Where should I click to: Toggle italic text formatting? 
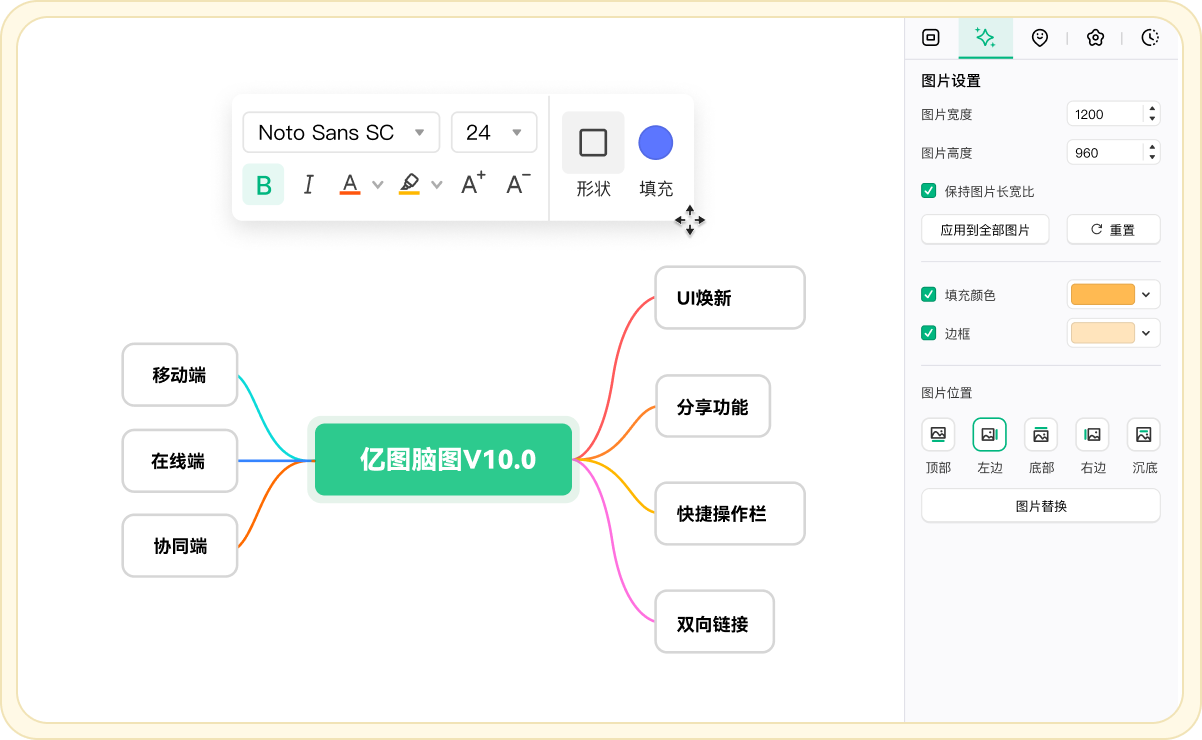pyautogui.click(x=308, y=185)
